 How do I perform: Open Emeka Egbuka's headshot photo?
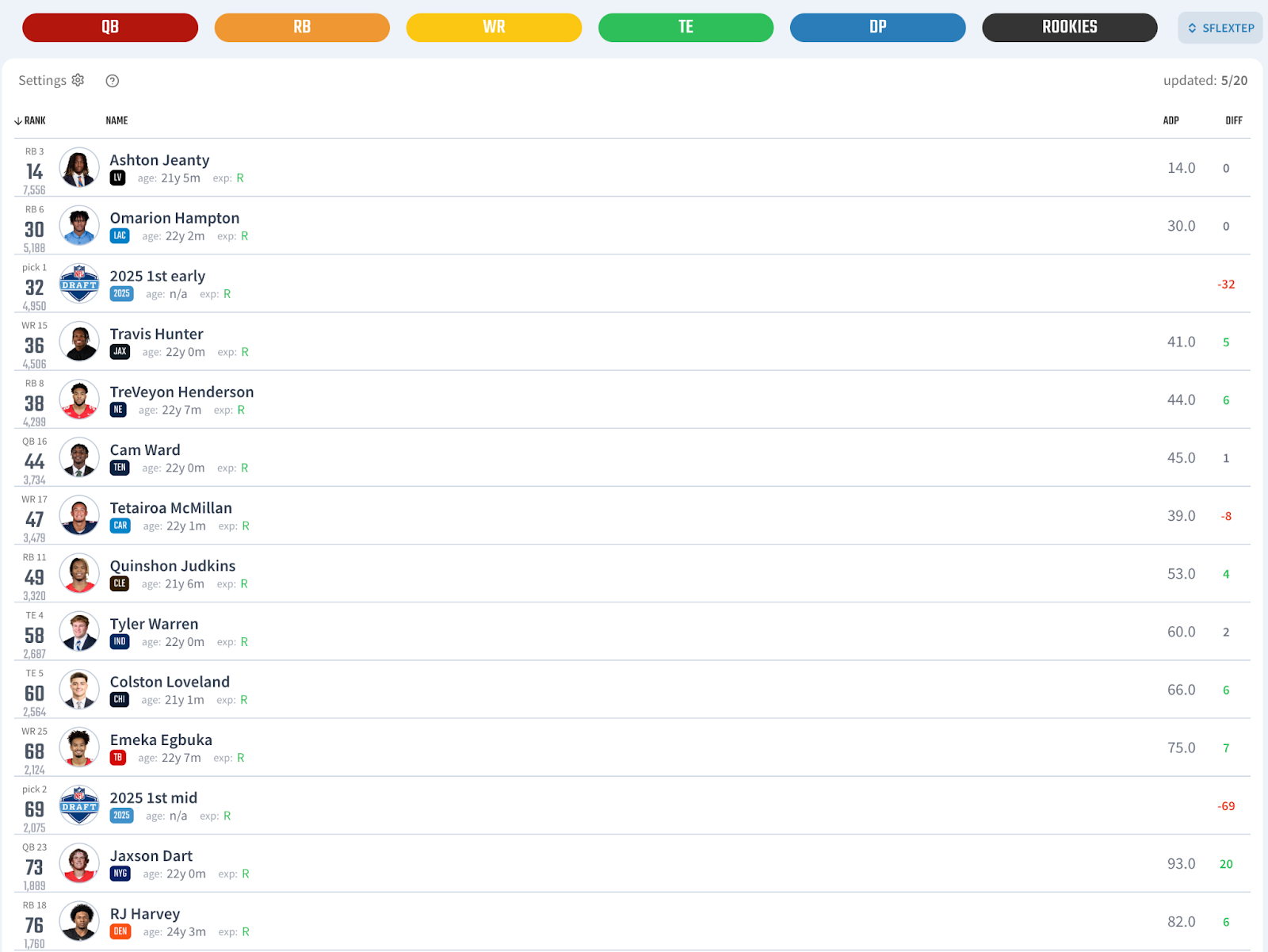(x=79, y=747)
